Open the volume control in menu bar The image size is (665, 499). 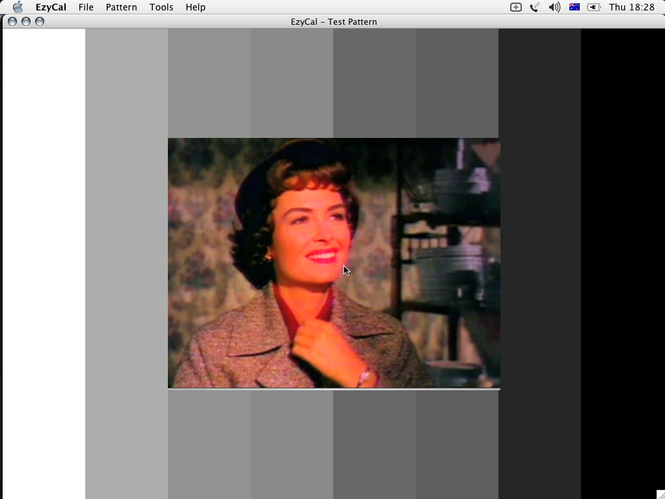554,7
